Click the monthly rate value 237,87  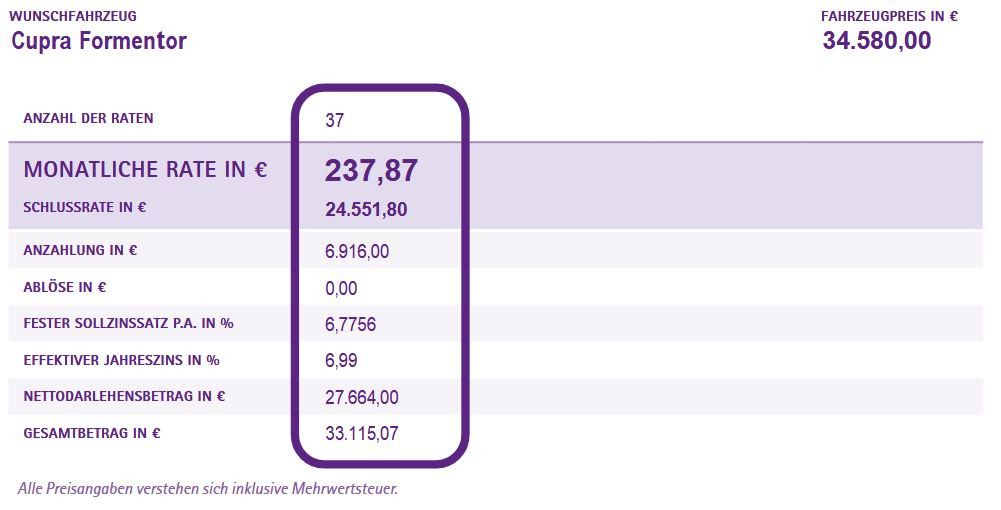[370, 171]
